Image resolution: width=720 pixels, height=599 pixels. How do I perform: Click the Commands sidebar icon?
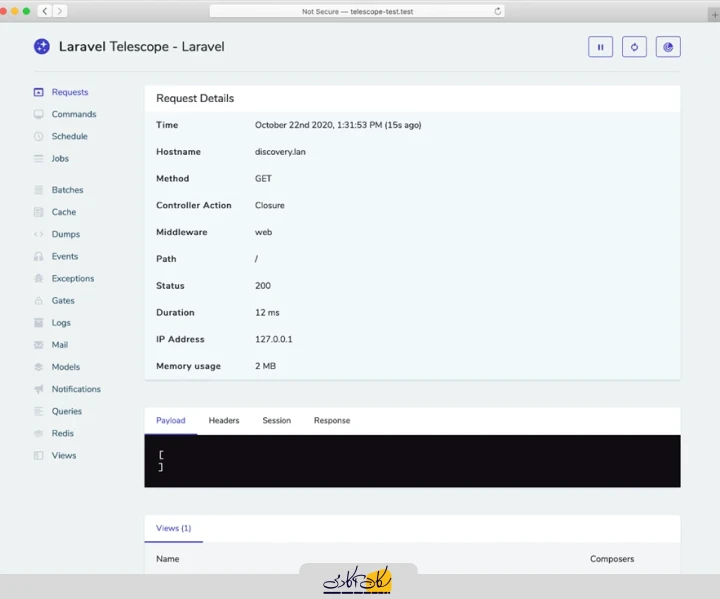click(39, 114)
